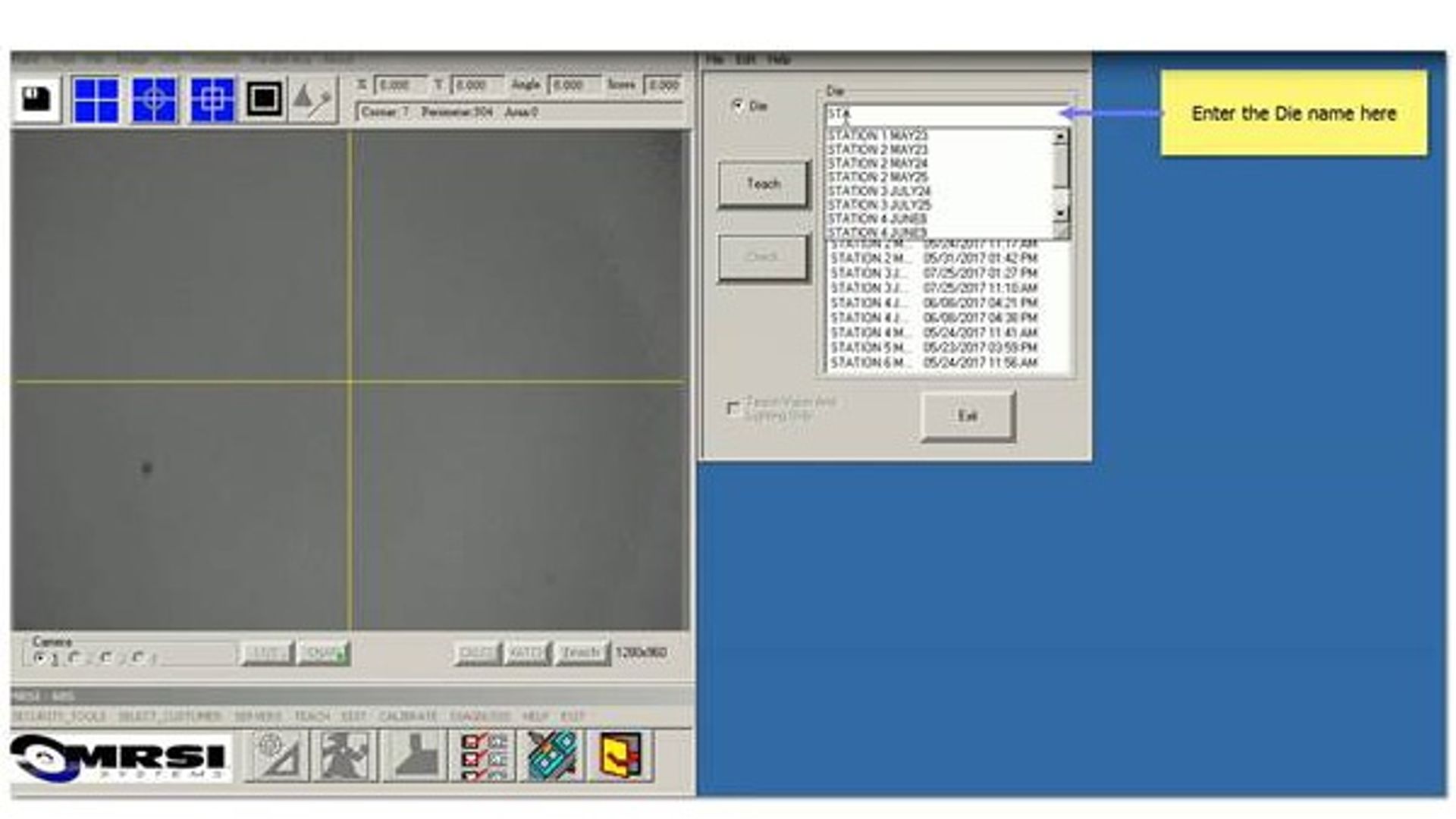This screenshot has height=819, width=1456.
Task: Click the Exit button
Action: [x=968, y=416]
